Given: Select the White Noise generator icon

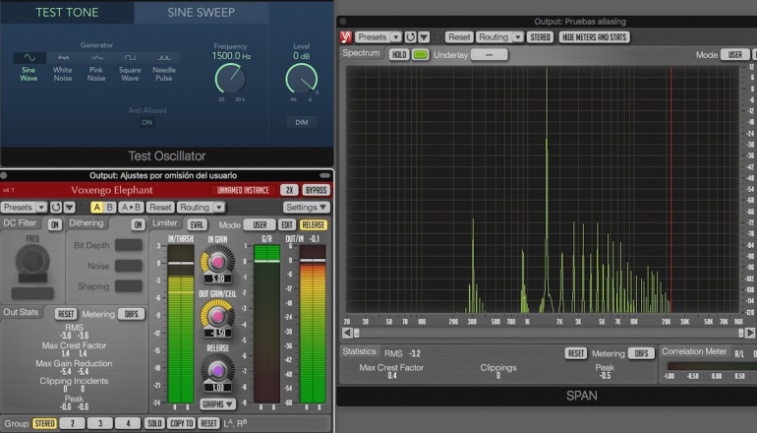Looking at the screenshot, I should [63, 58].
